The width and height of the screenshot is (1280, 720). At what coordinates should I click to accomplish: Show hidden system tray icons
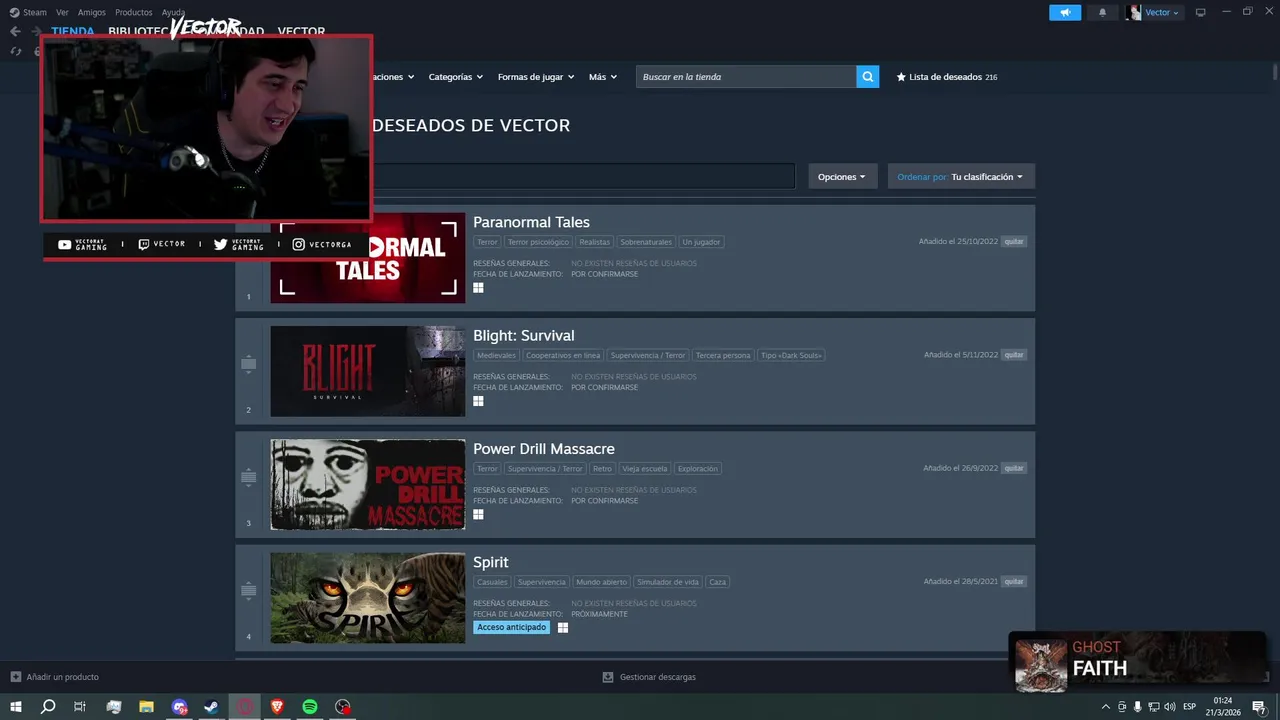1105,707
